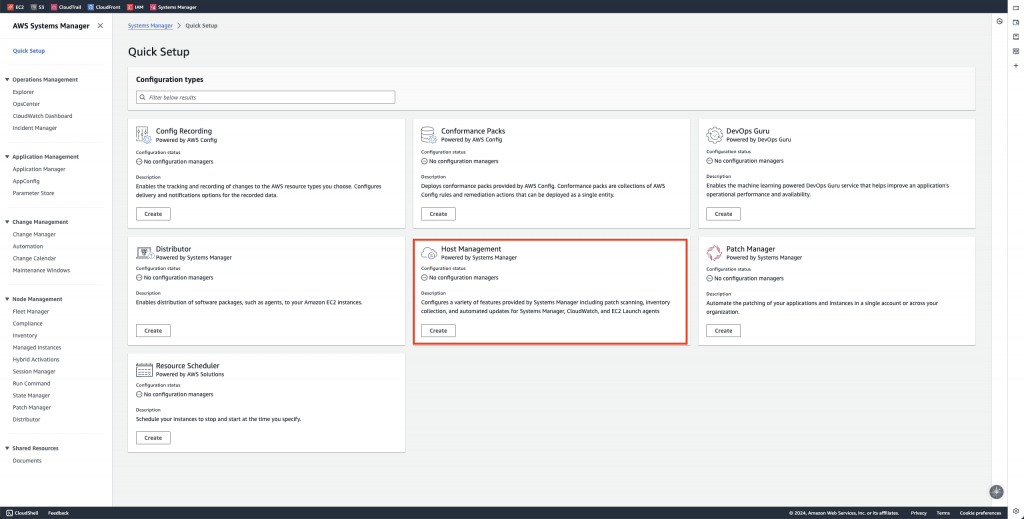Create a Resource Scheduler configuration
The width and height of the screenshot is (1024, 519).
tap(153, 438)
